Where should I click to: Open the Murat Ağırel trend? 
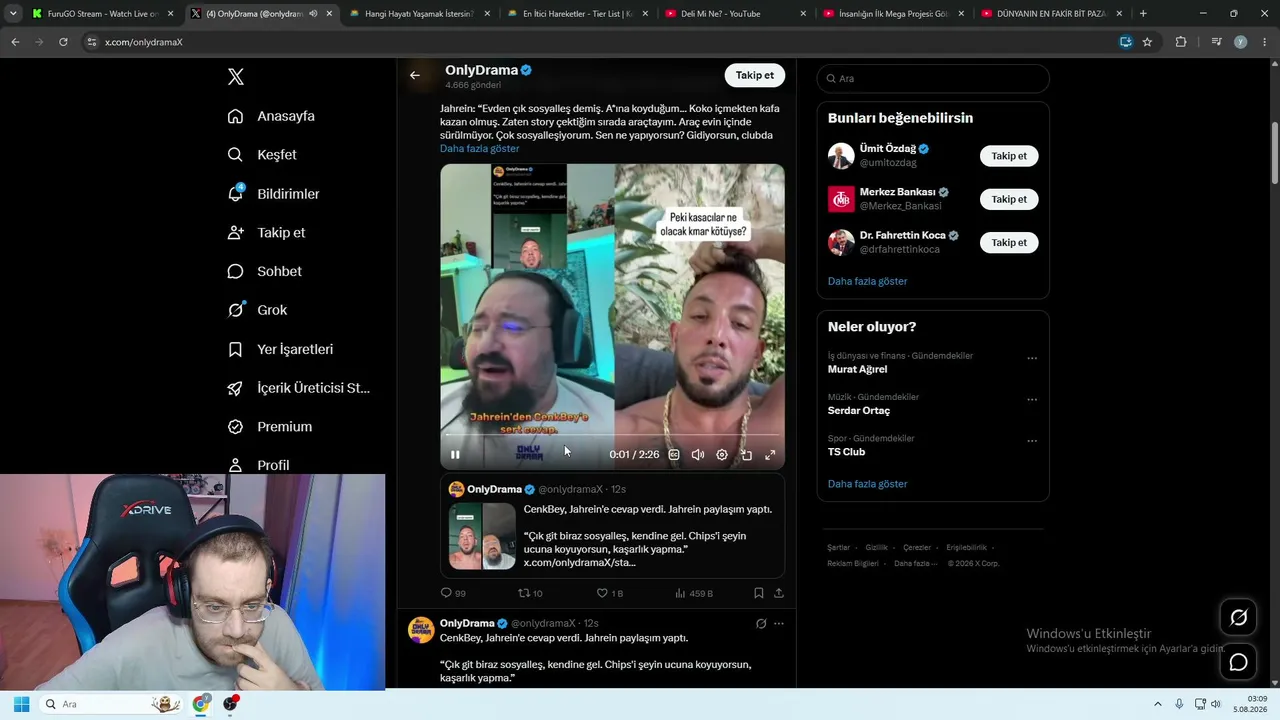click(857, 369)
